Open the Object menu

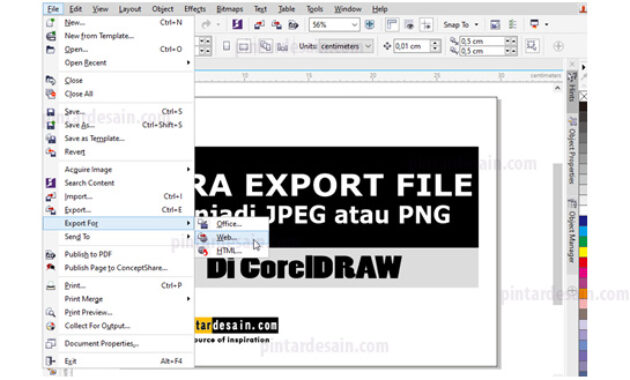[162, 9]
